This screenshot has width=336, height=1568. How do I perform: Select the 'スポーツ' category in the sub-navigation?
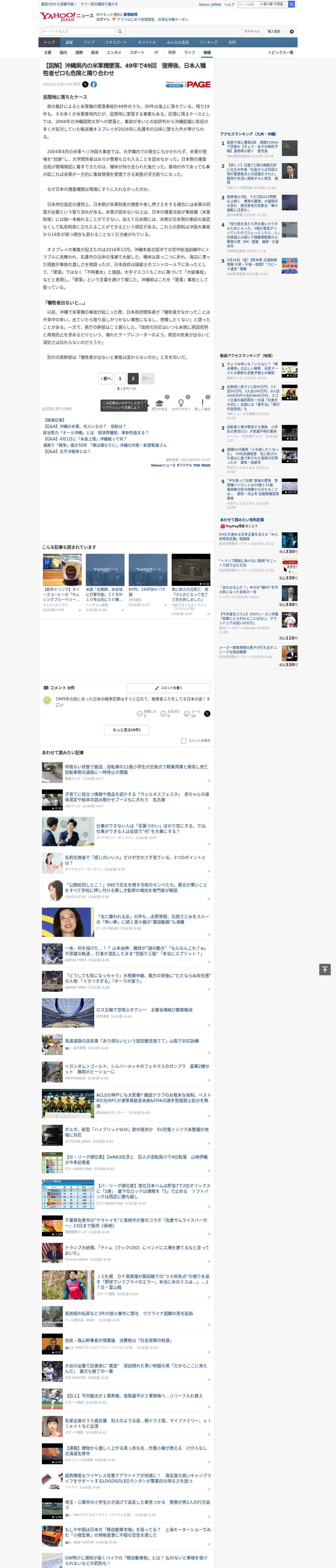(137, 52)
